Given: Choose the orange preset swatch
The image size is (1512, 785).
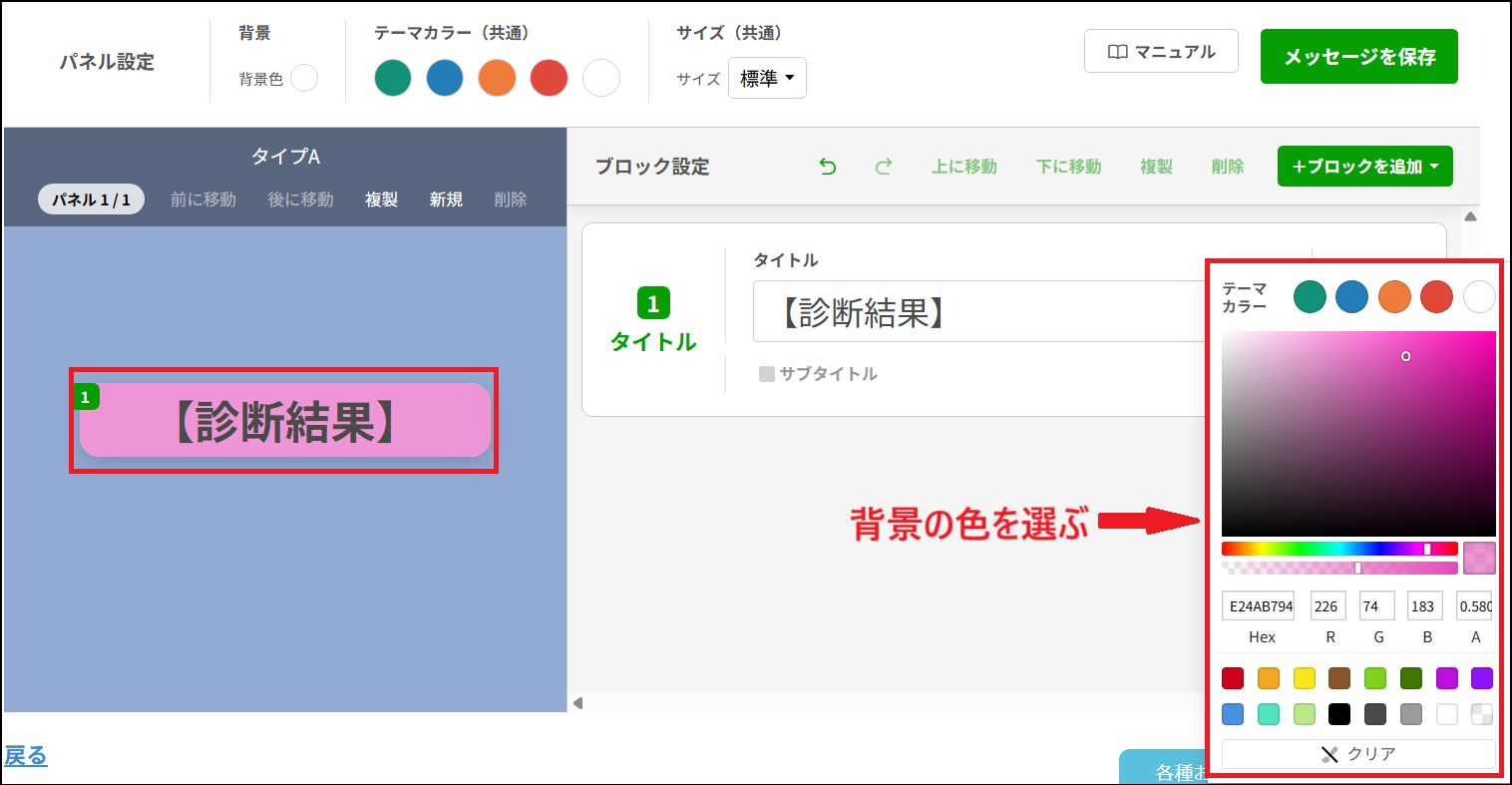Looking at the screenshot, I should [1269, 678].
